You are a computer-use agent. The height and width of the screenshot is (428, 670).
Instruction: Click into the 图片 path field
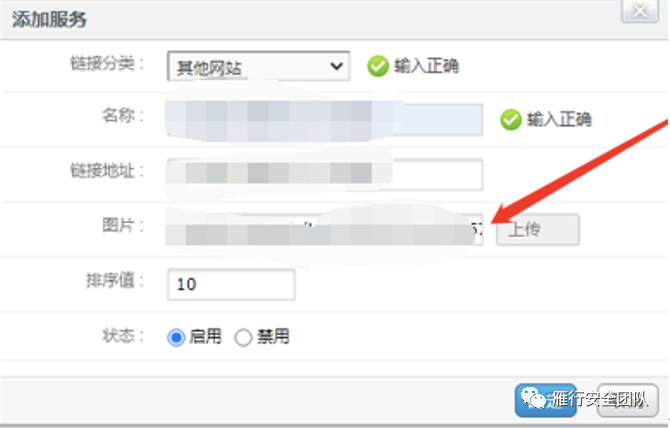tap(325, 229)
